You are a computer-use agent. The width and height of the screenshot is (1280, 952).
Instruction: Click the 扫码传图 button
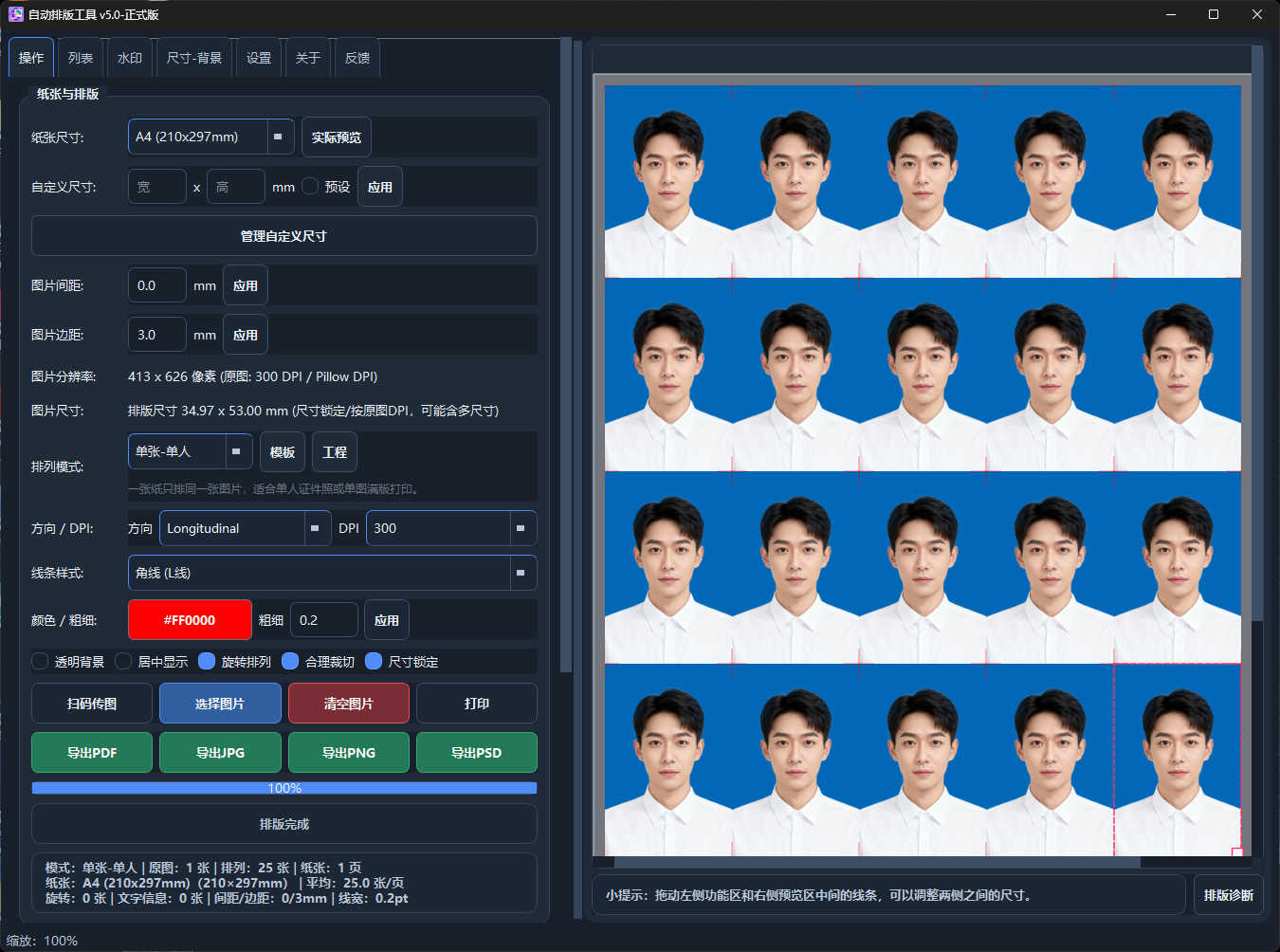click(x=92, y=704)
